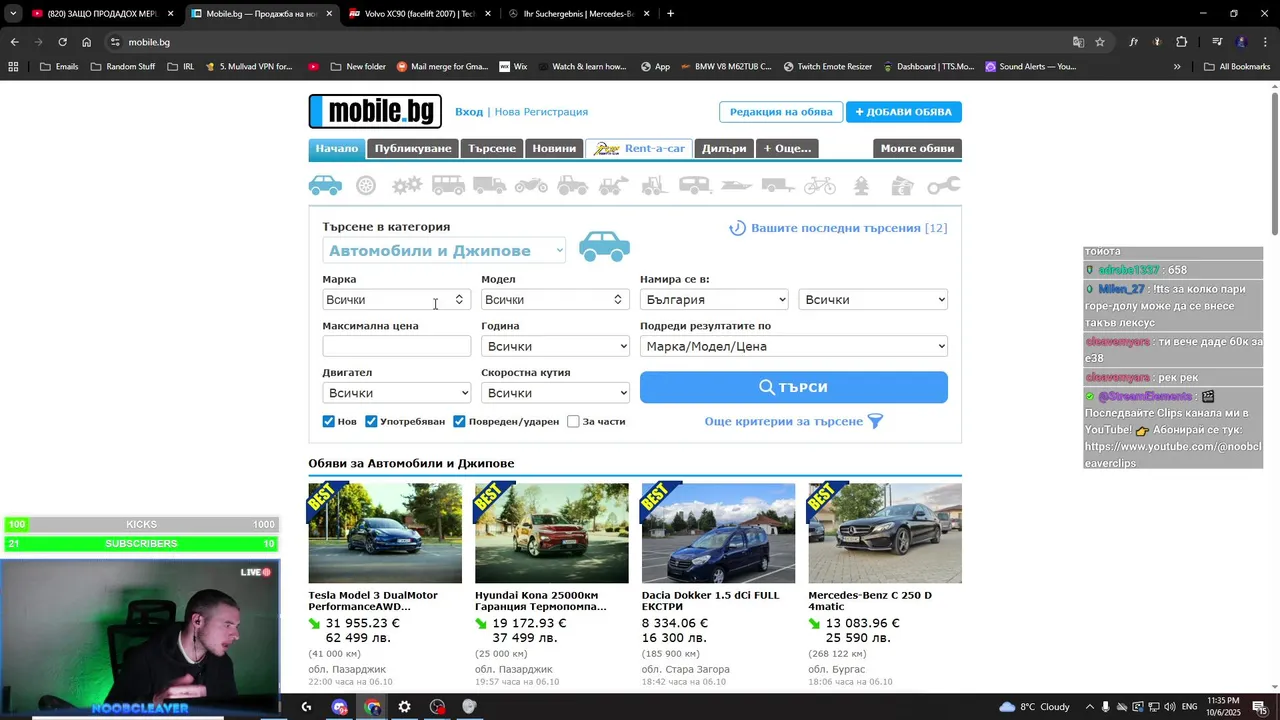Viewport: 1280px width, 720px height.
Task: Open the България location dropdown
Action: point(714,299)
